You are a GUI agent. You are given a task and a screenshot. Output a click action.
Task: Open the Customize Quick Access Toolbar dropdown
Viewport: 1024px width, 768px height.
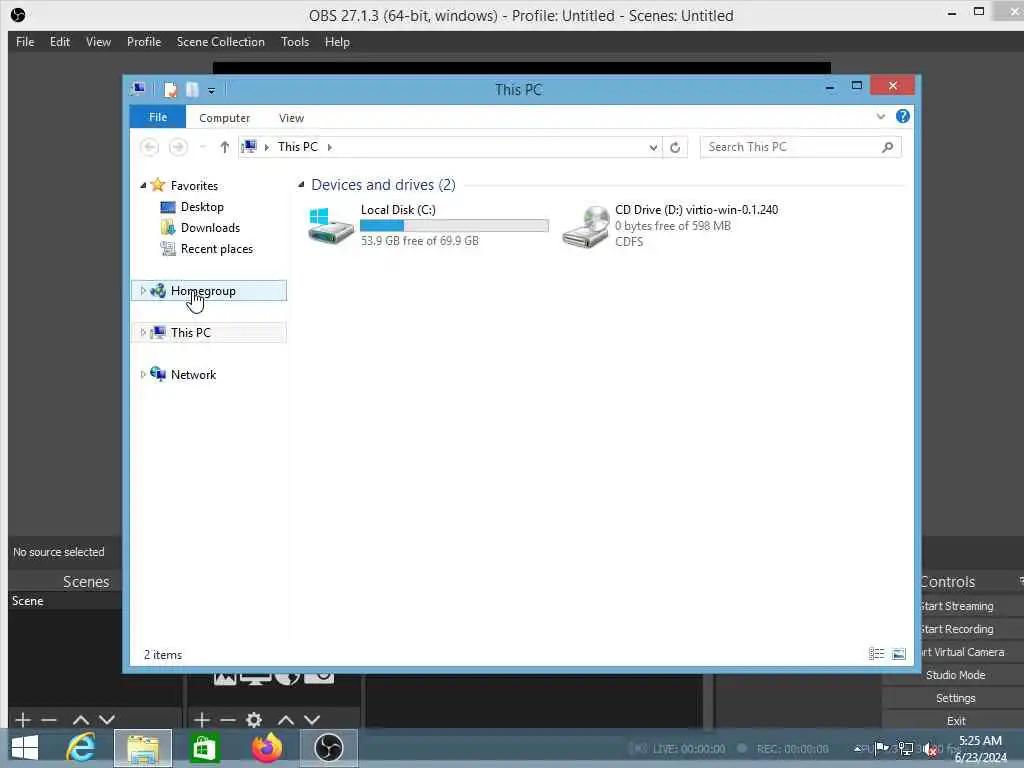(212, 91)
